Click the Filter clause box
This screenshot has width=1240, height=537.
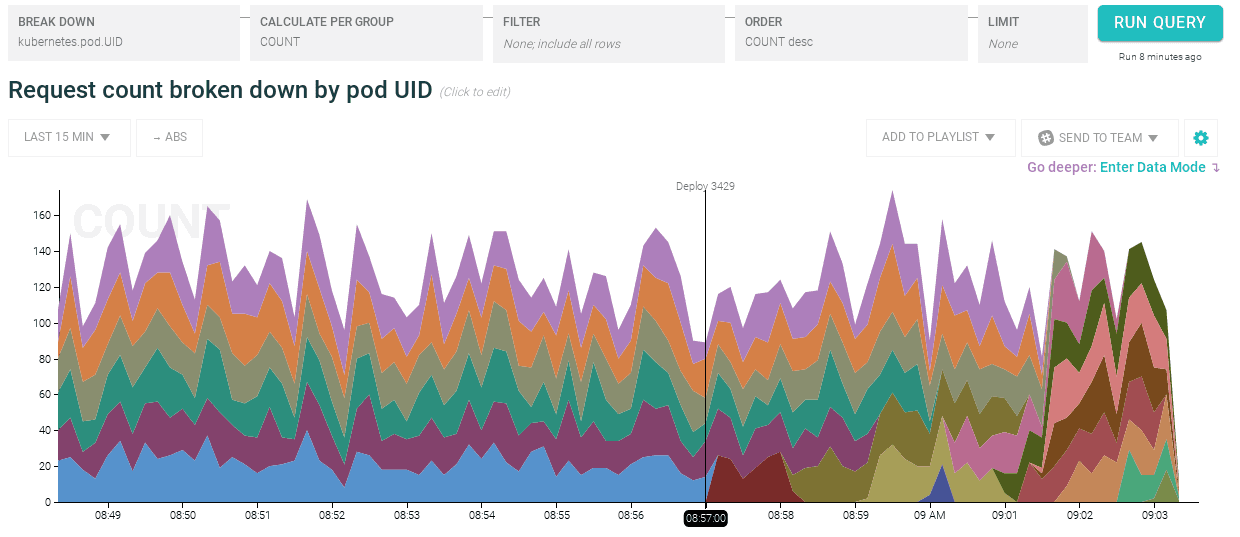point(608,32)
